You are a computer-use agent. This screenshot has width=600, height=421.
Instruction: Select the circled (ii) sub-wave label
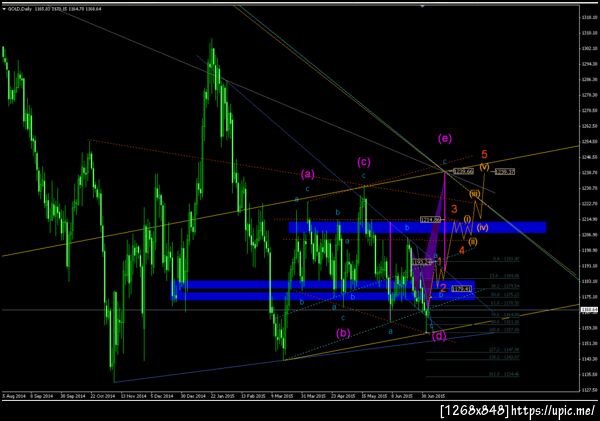(473, 242)
